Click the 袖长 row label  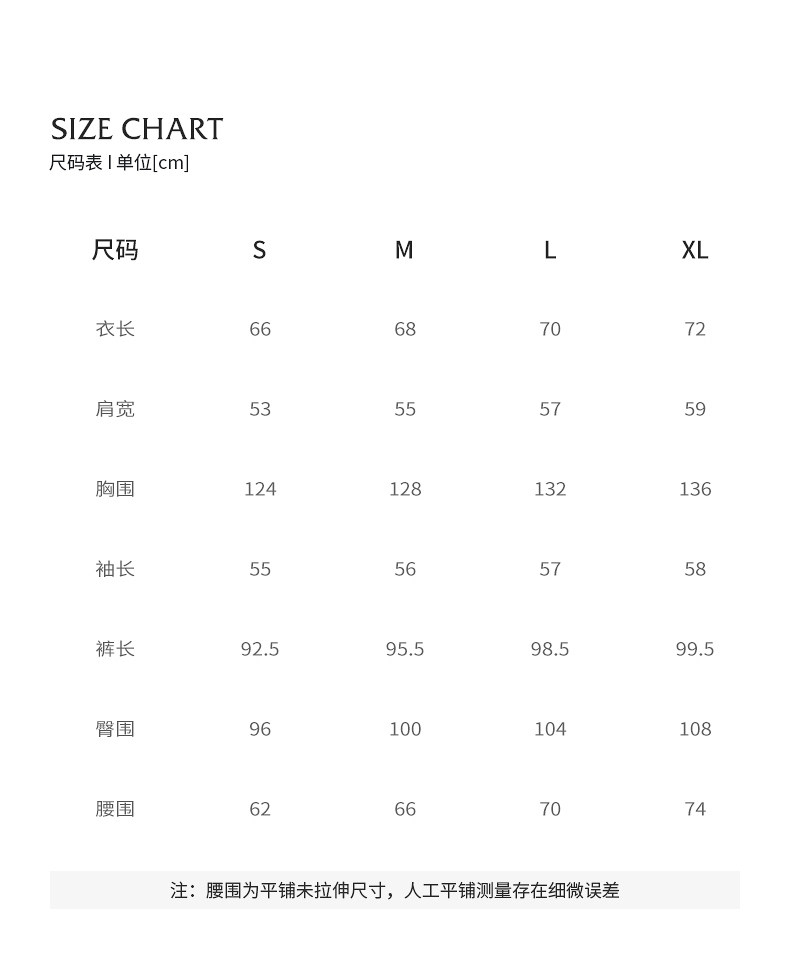pyautogui.click(x=115, y=569)
